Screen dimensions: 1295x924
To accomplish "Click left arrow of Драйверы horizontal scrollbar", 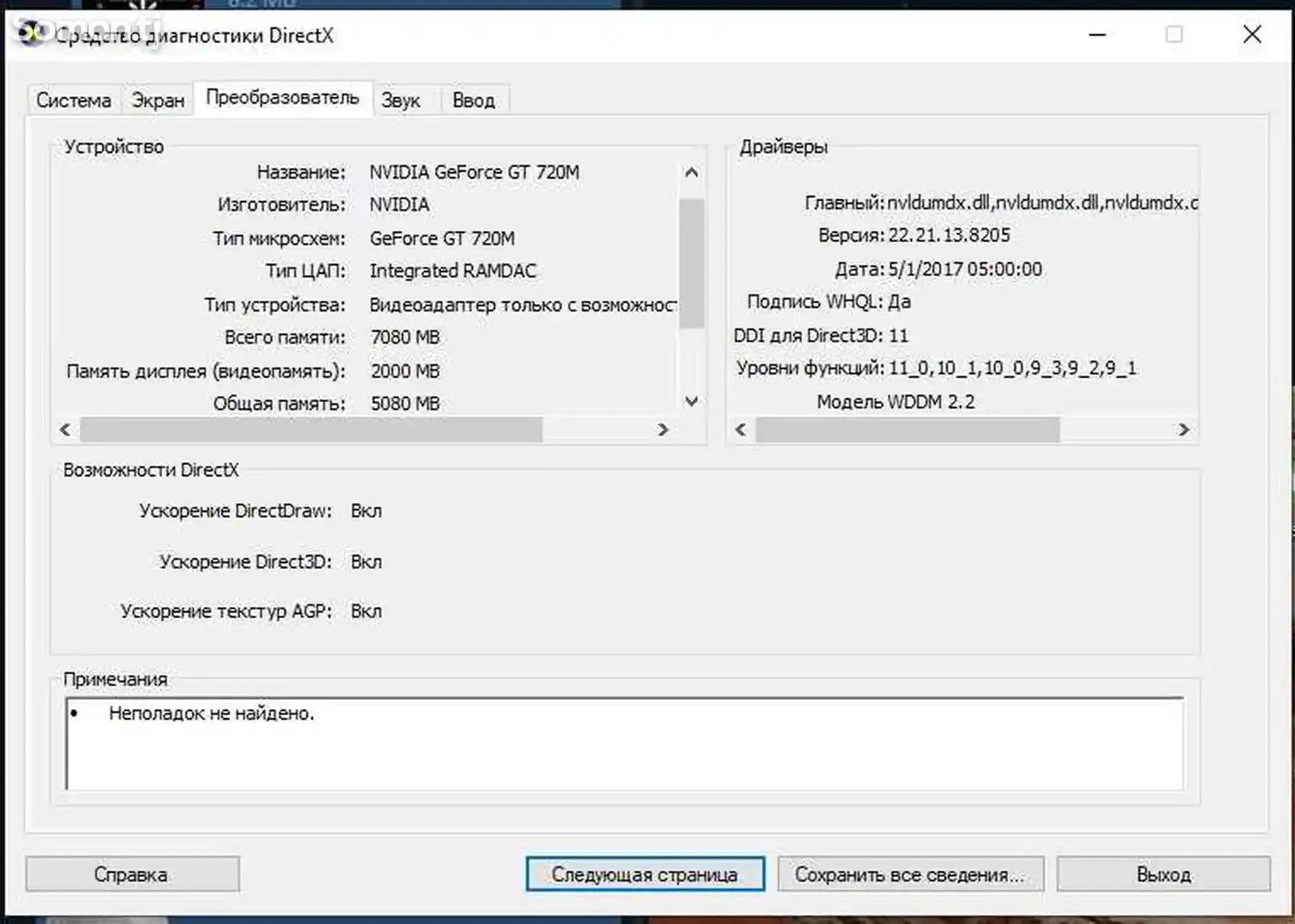I will (x=741, y=430).
